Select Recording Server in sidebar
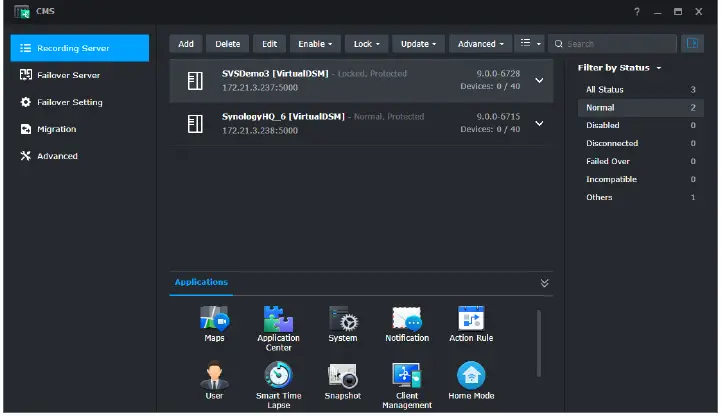Viewport: 722px width, 416px height. point(80,48)
